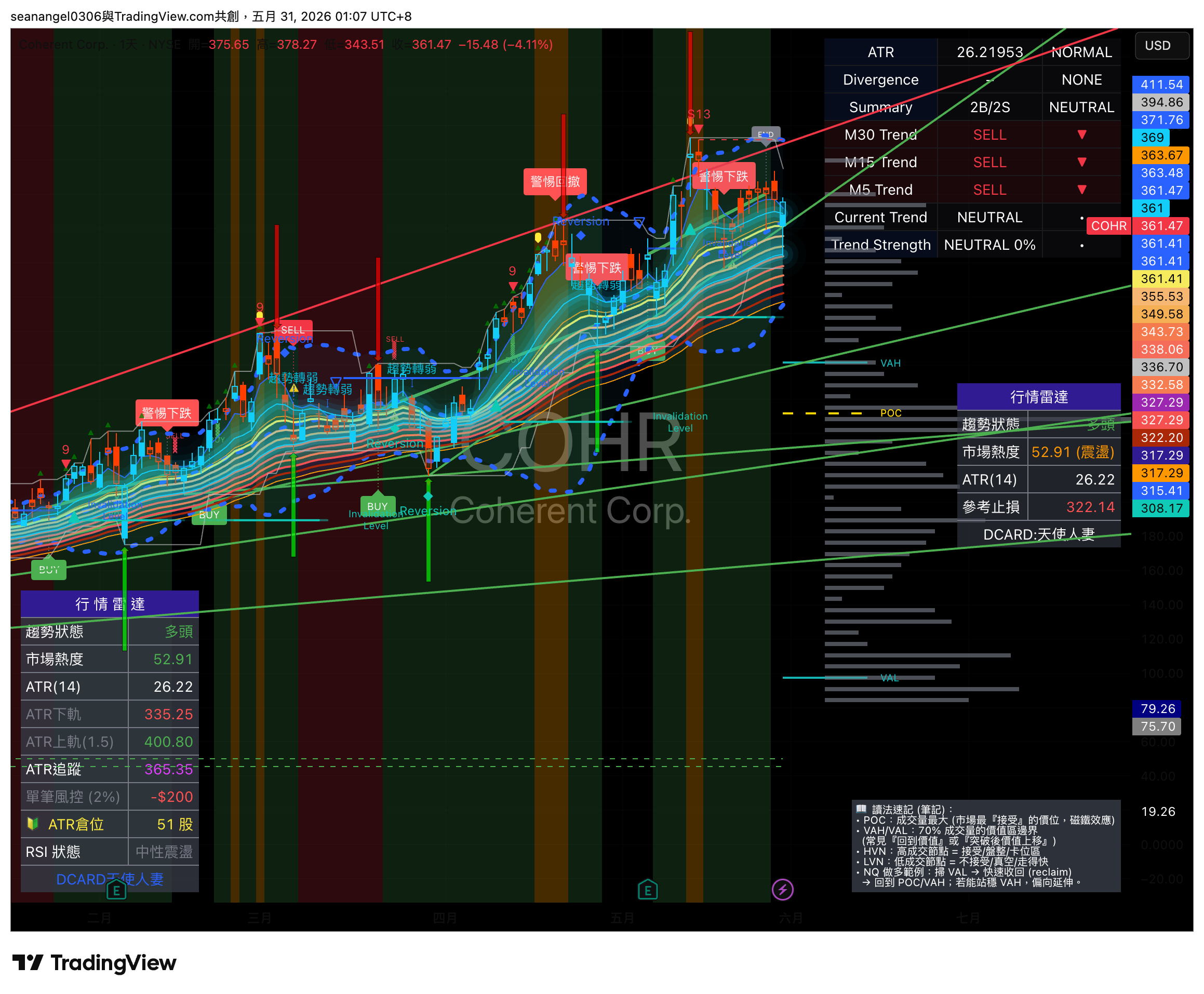Viewport: 1204px width, 994px height.
Task: Click the gray END label marker
Action: (766, 135)
